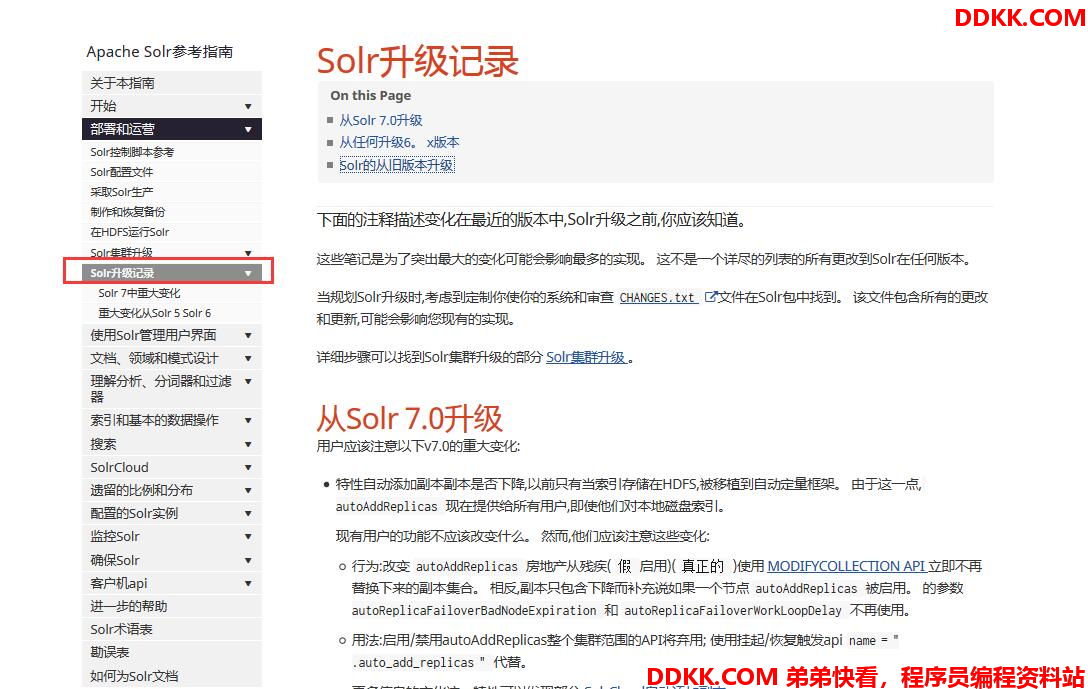Open the MODIFYCOLLECTION API link
This screenshot has height=689, width=1088.
pos(846,566)
